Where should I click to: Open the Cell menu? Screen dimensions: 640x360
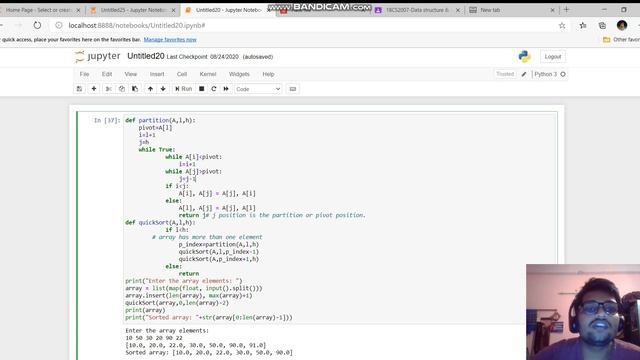[182, 74]
